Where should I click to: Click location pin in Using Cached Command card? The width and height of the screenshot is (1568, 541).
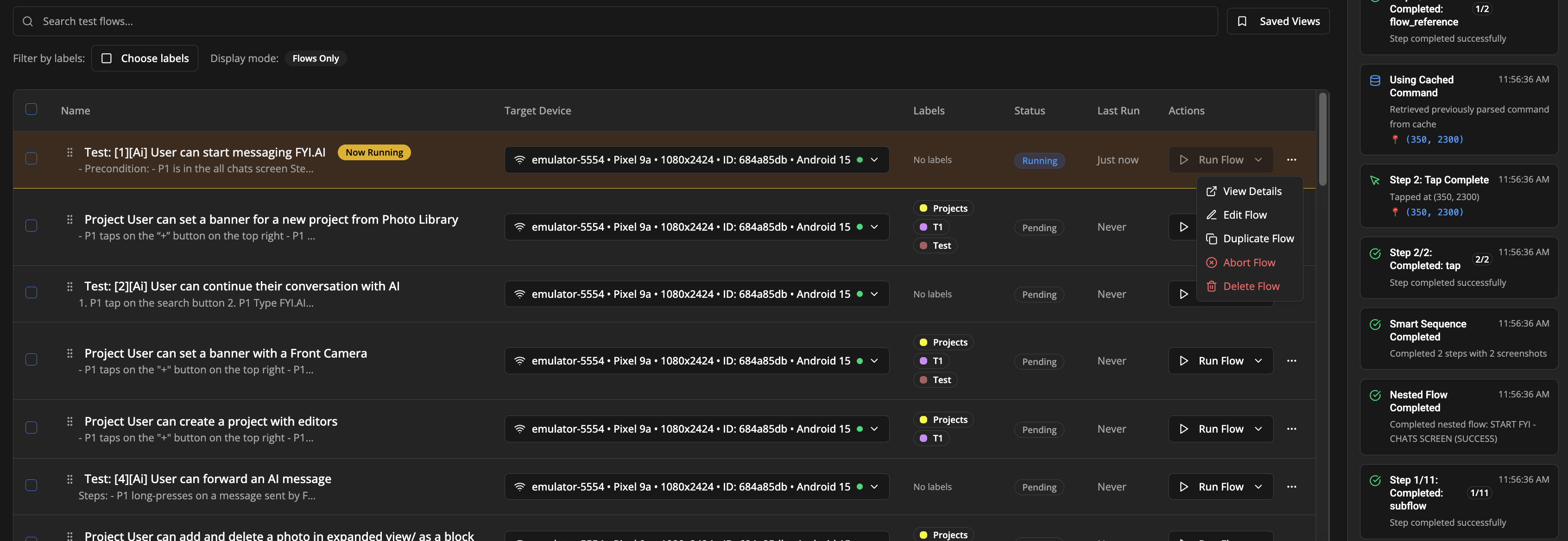click(x=1395, y=139)
